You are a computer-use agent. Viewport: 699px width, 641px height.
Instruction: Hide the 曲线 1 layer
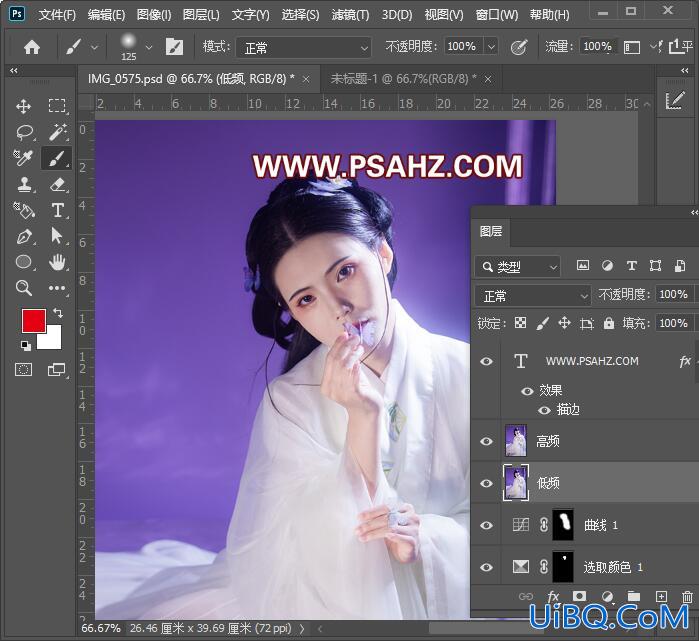[486, 525]
